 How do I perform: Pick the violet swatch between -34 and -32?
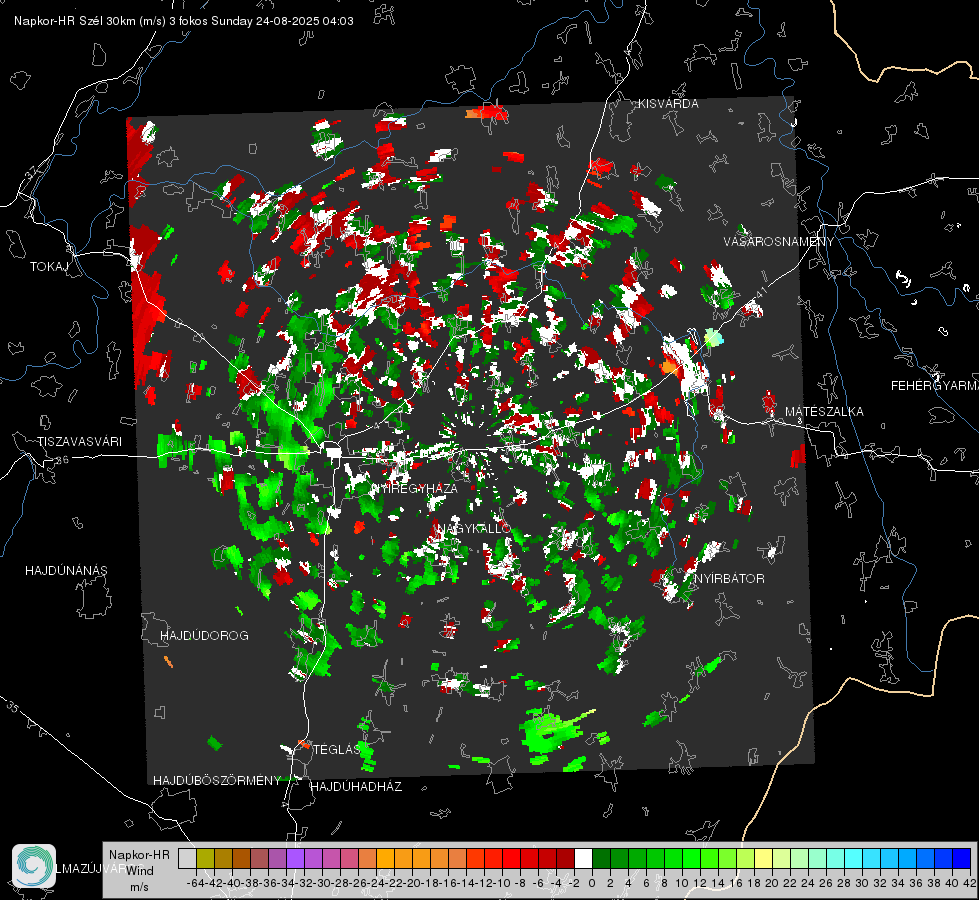(295, 858)
